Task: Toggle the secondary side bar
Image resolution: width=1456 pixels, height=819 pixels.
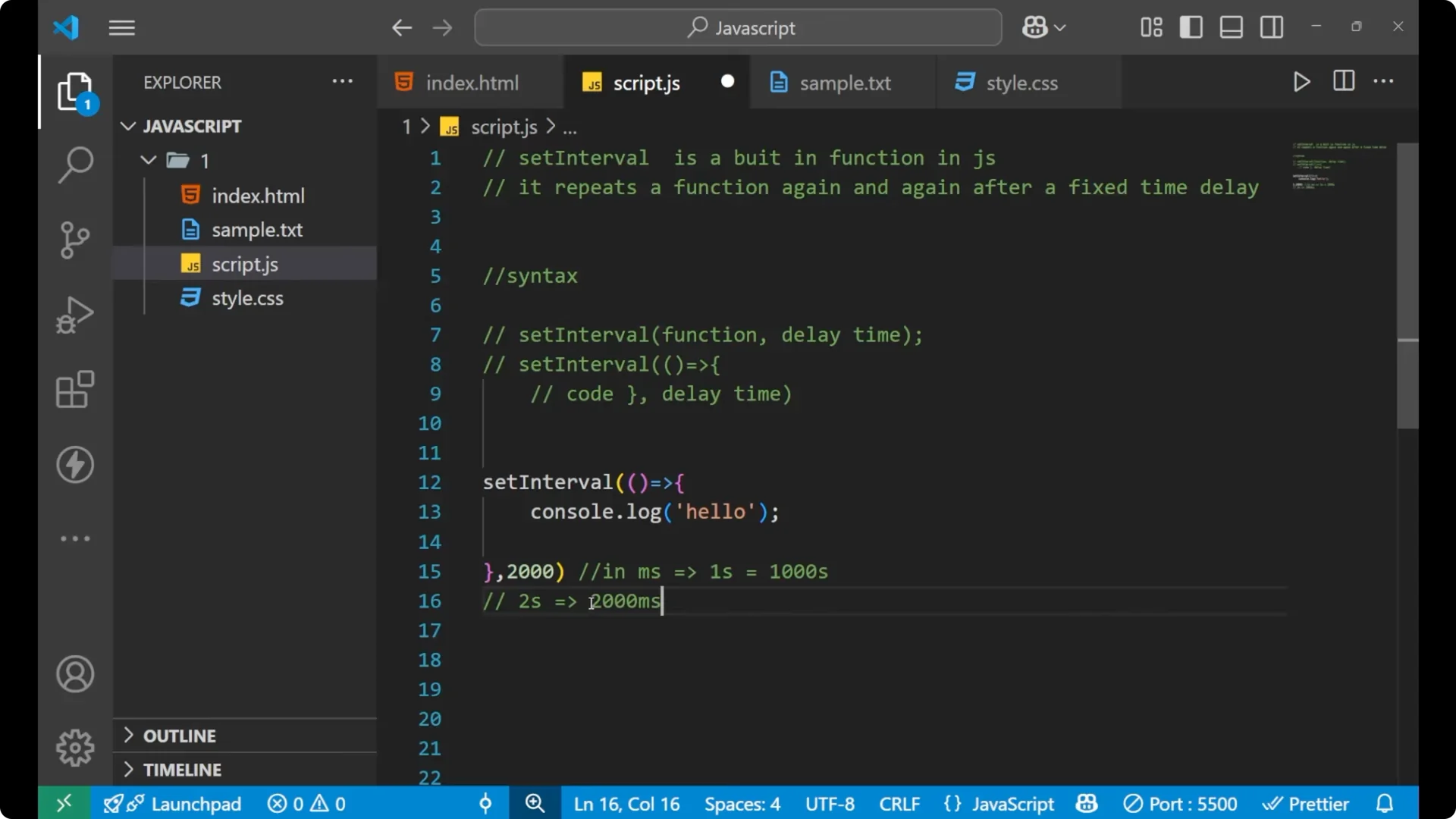Action: pyautogui.click(x=1271, y=27)
